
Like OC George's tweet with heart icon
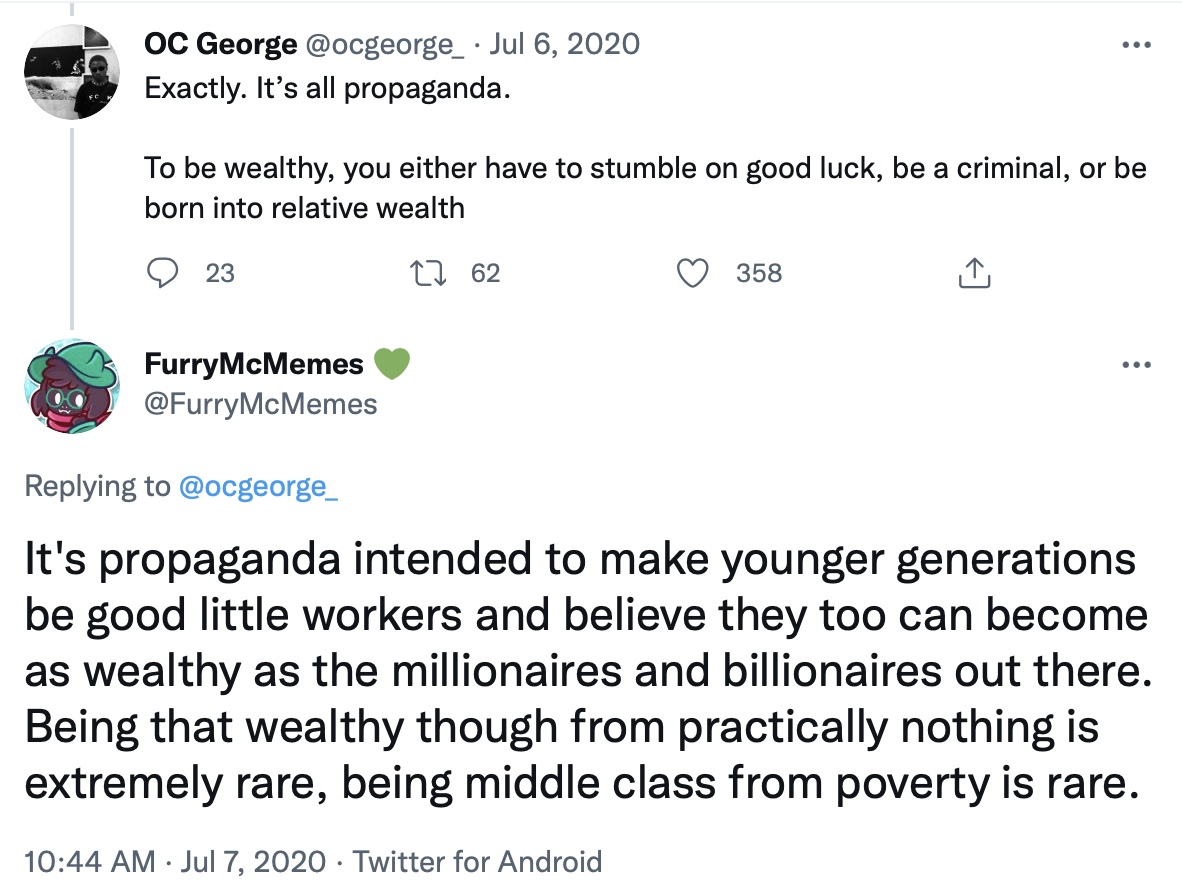[x=692, y=273]
